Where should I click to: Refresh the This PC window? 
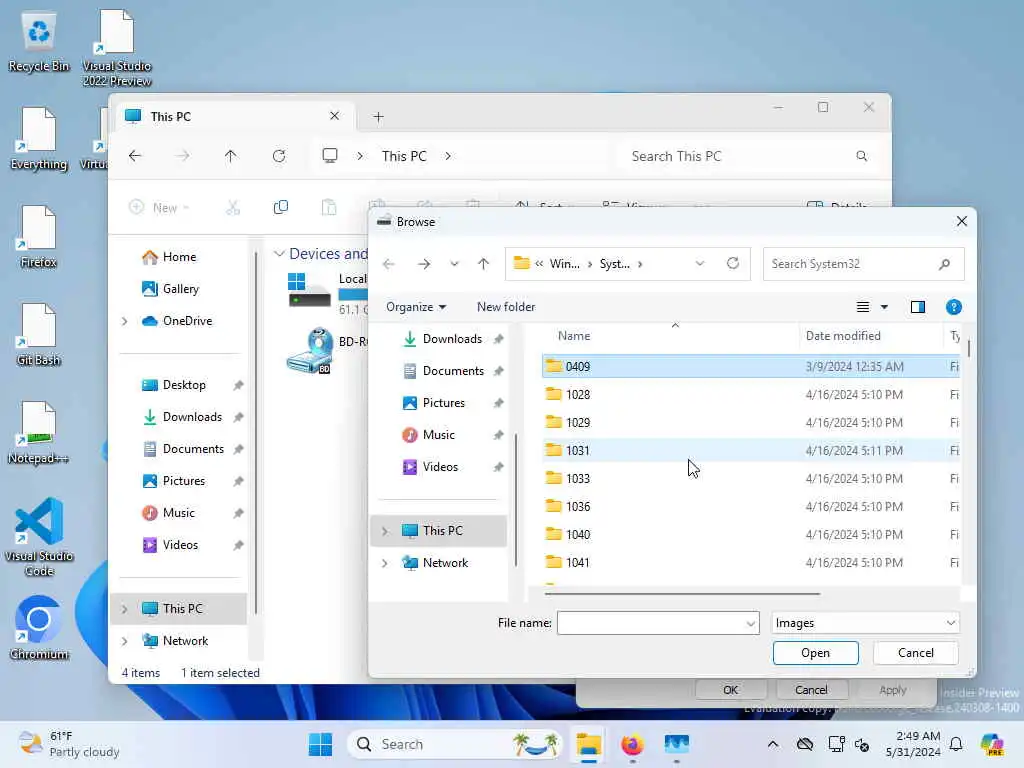coord(279,156)
